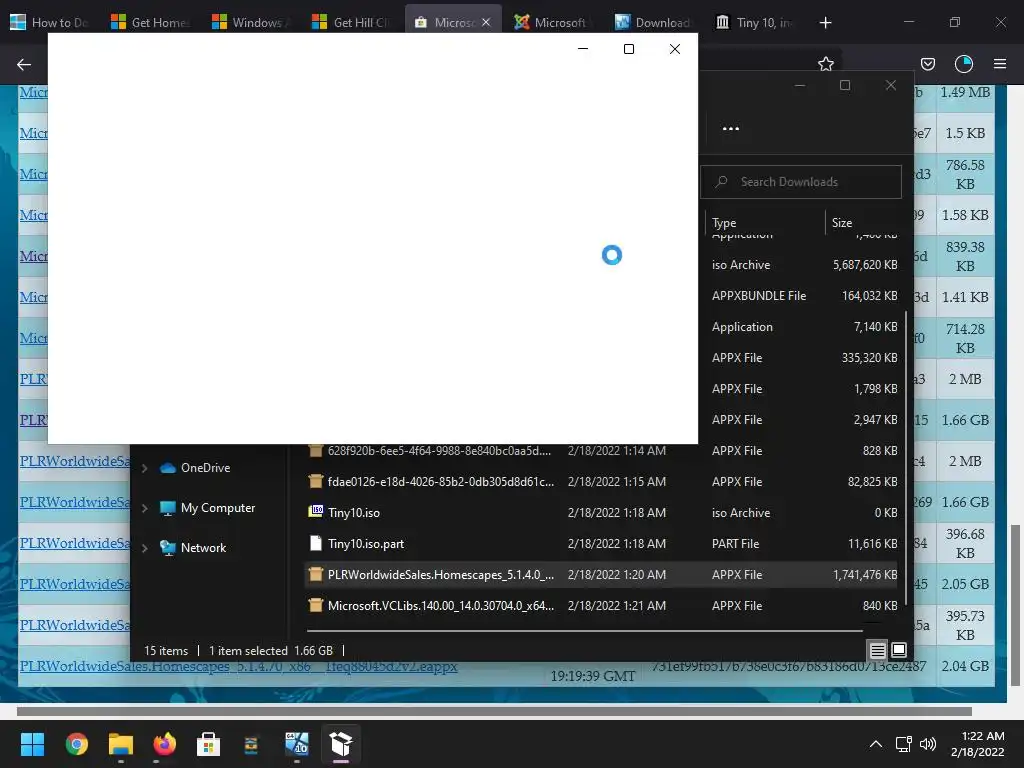Click the volume icon in the tray
The width and height of the screenshot is (1024, 768).
927,744
